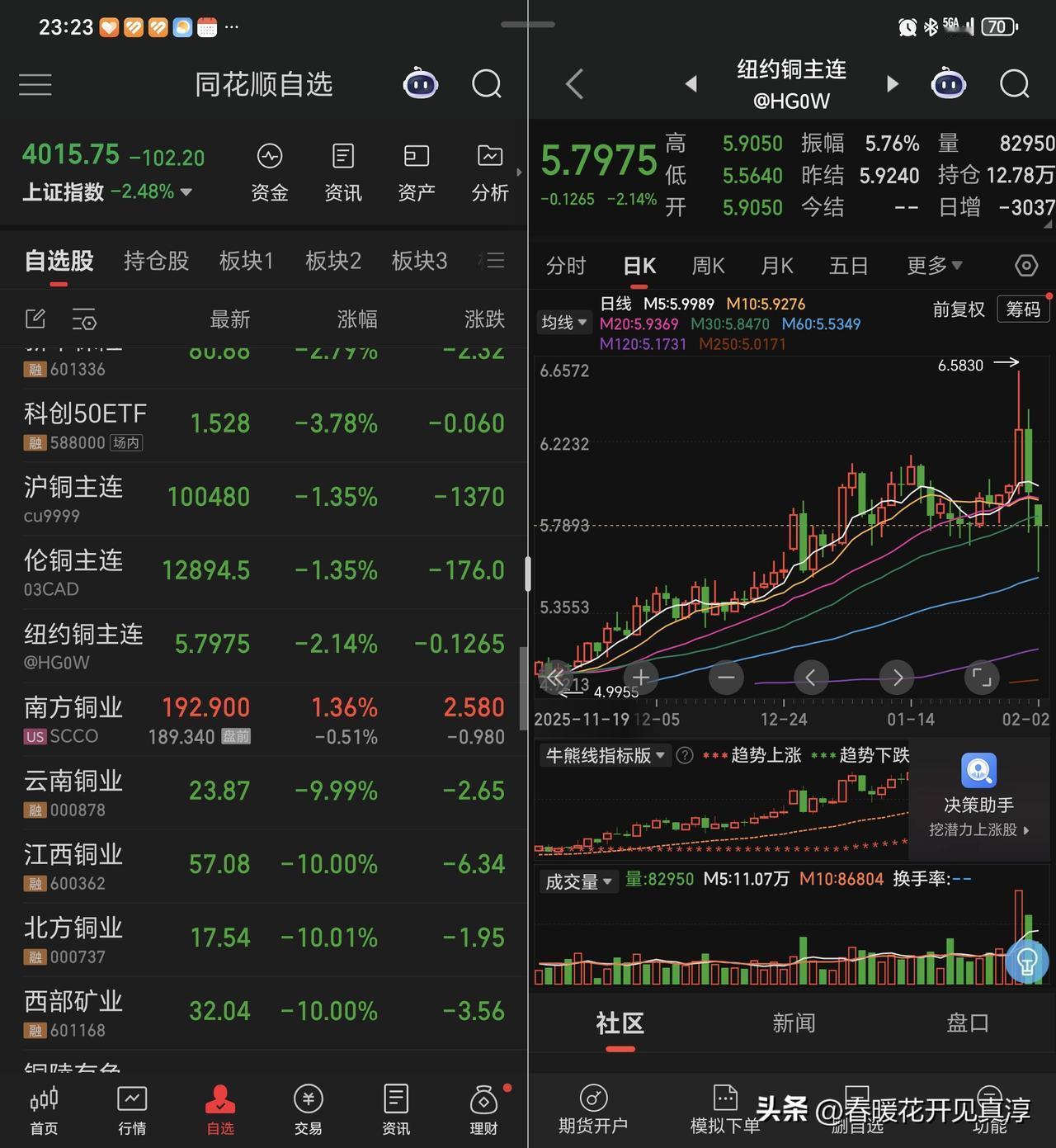Select the 自选股 tab
Image resolution: width=1056 pixels, height=1148 pixels.
tap(59, 261)
